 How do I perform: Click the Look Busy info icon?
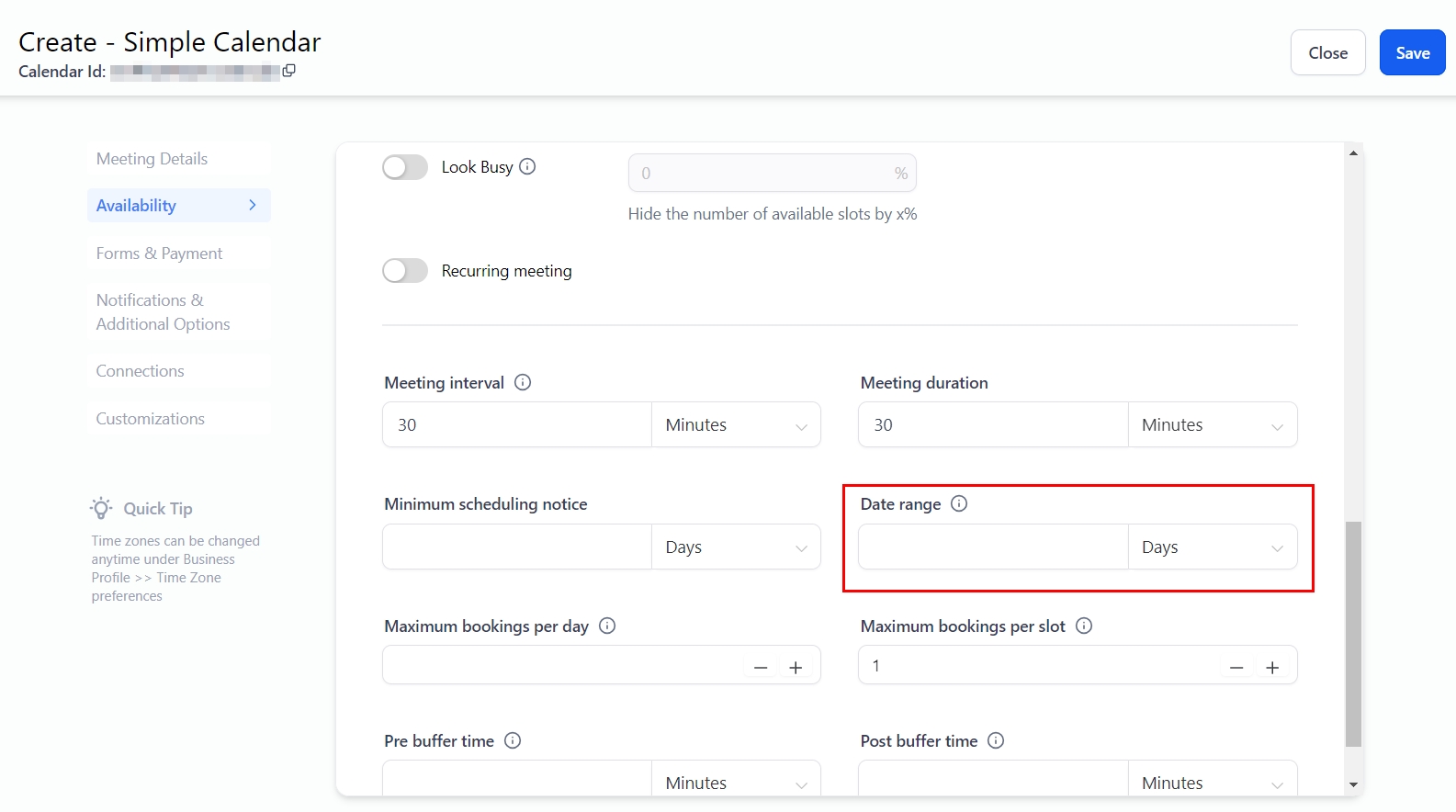(527, 166)
